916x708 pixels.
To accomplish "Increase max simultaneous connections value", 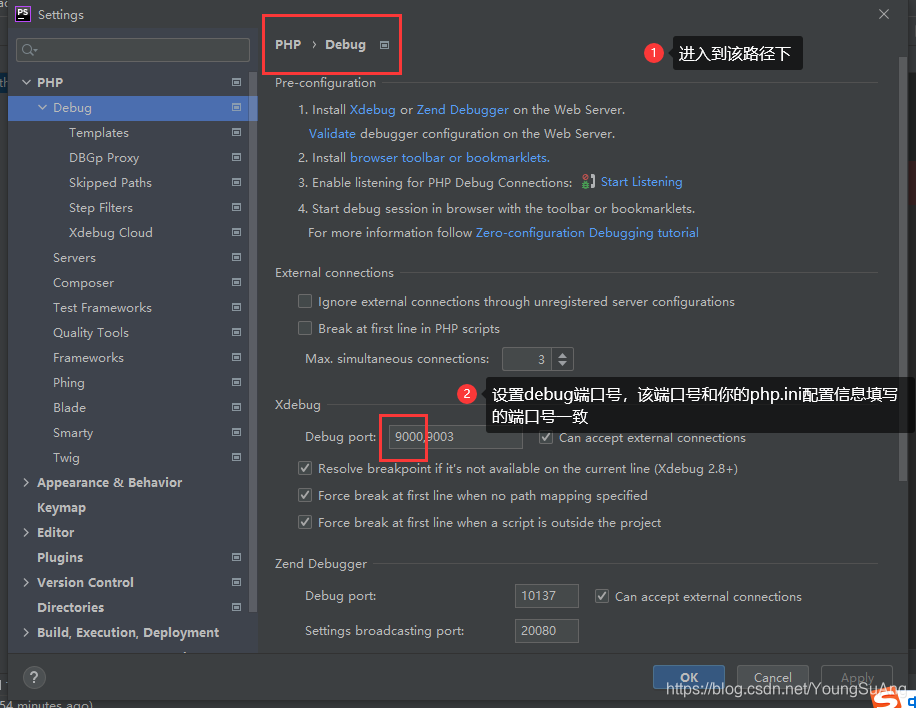I will 563,354.
